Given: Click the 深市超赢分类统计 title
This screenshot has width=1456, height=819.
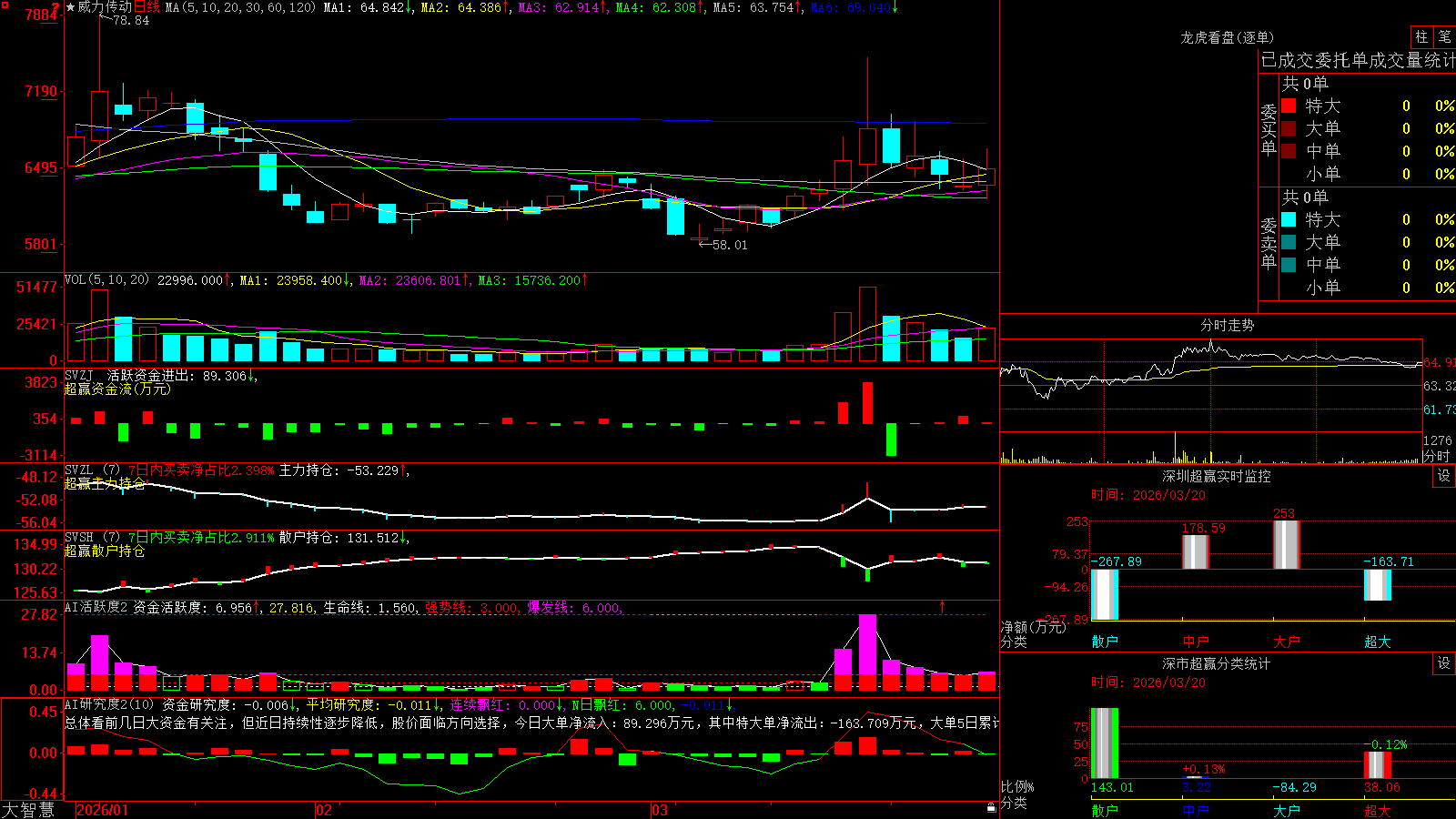Looking at the screenshot, I should [1217, 663].
